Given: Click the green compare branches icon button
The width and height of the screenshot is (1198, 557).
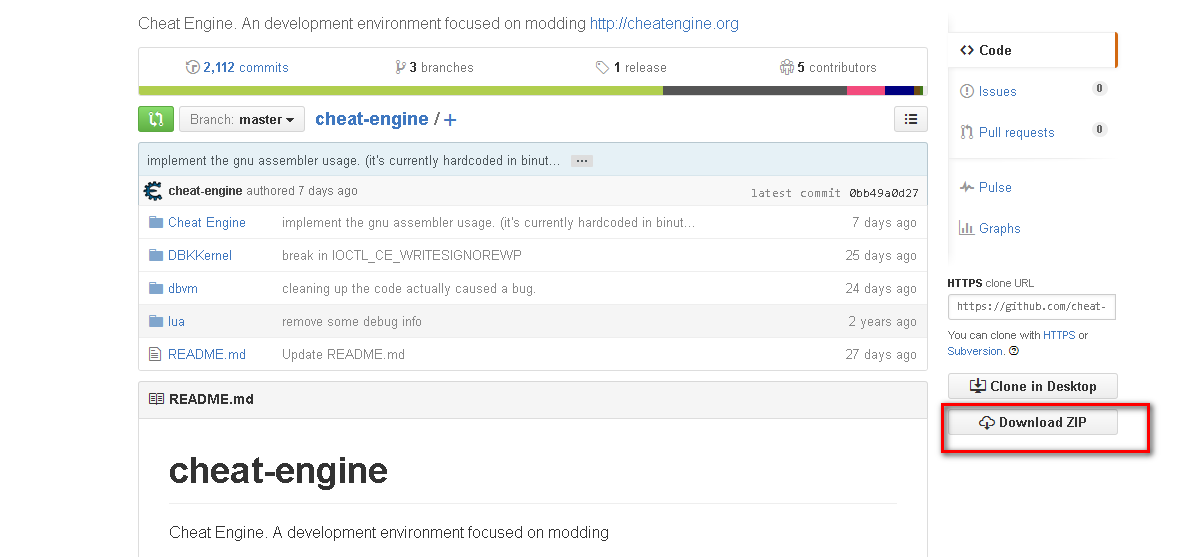Looking at the screenshot, I should click(x=156, y=119).
